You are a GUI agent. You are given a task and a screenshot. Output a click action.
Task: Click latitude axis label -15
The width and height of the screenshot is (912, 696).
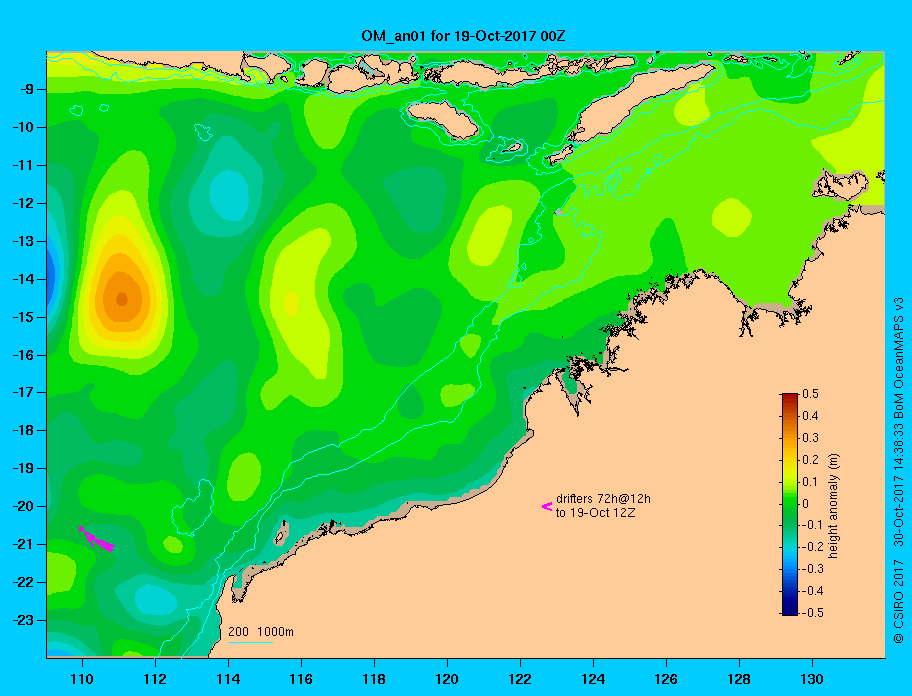[x=23, y=317]
